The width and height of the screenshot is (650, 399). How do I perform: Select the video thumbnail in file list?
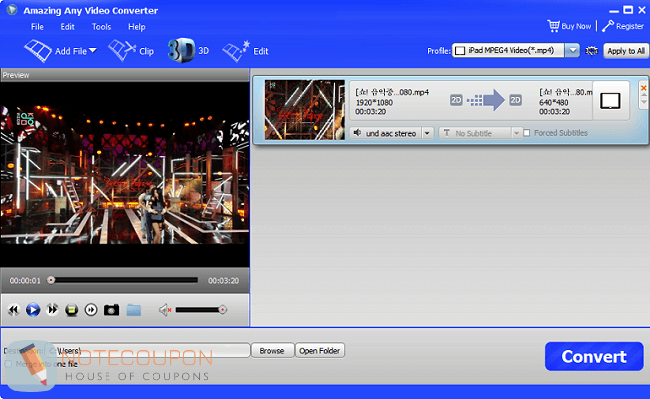click(305, 110)
